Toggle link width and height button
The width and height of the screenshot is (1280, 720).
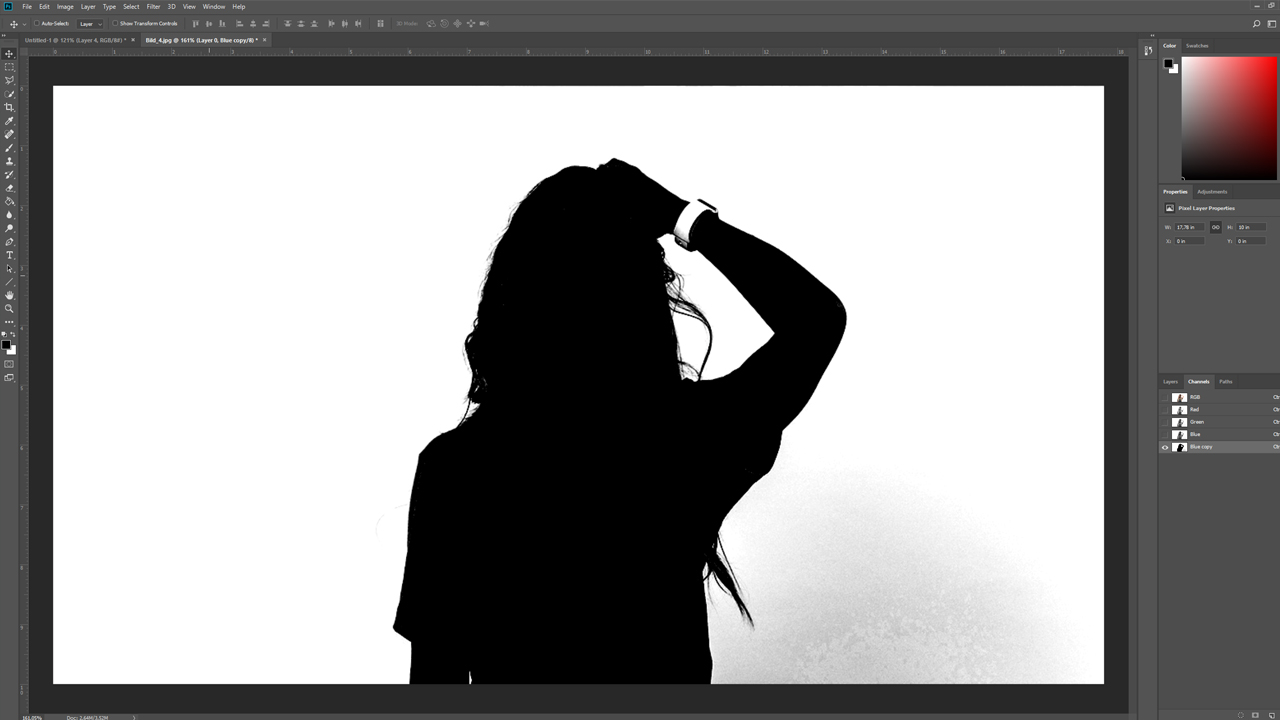[1216, 227]
